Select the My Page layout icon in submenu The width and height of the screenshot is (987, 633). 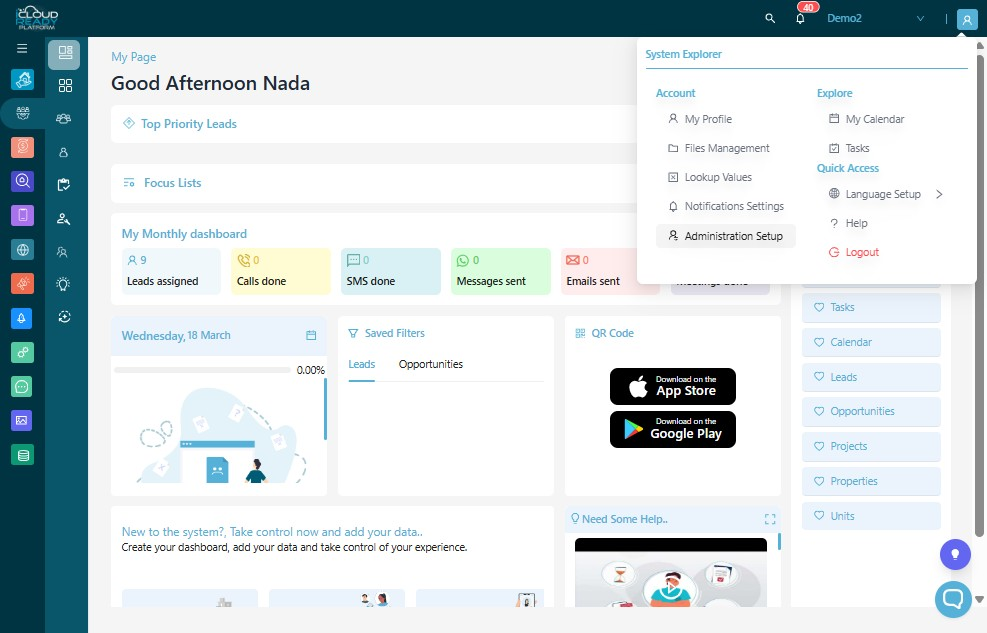coord(64,54)
